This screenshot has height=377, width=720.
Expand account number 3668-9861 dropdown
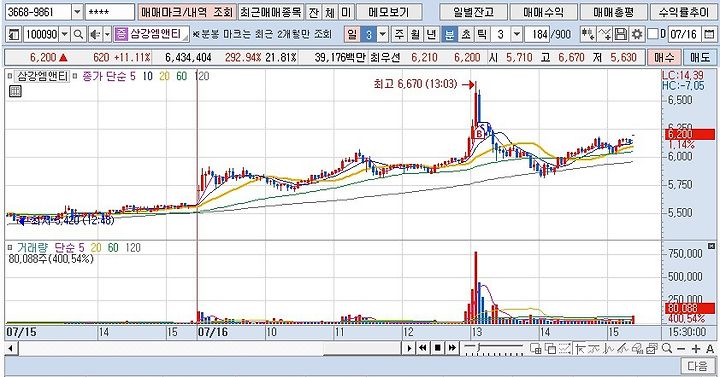[x=78, y=12]
